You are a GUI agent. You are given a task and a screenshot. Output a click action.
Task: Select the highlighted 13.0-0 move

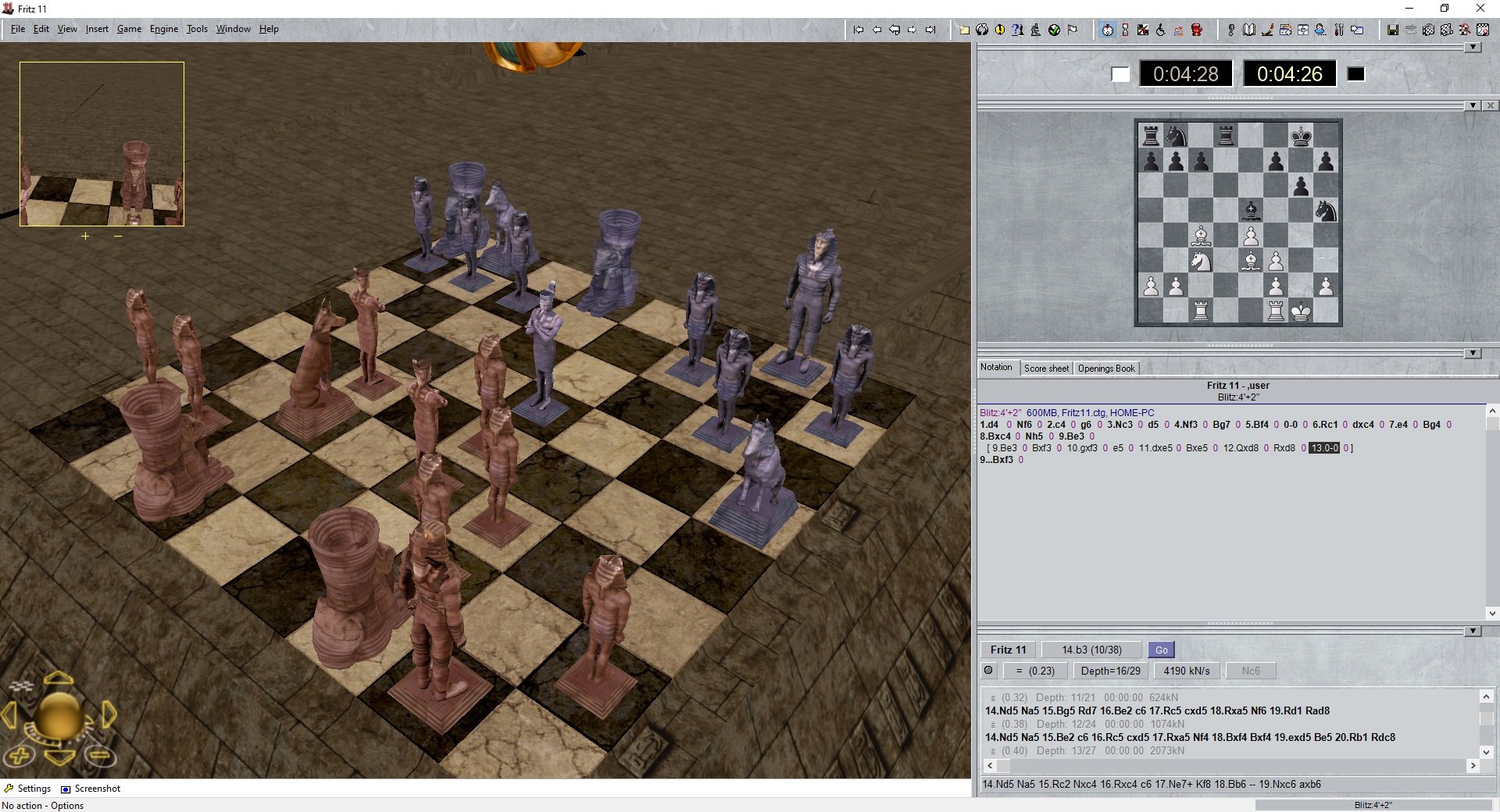tap(1324, 448)
